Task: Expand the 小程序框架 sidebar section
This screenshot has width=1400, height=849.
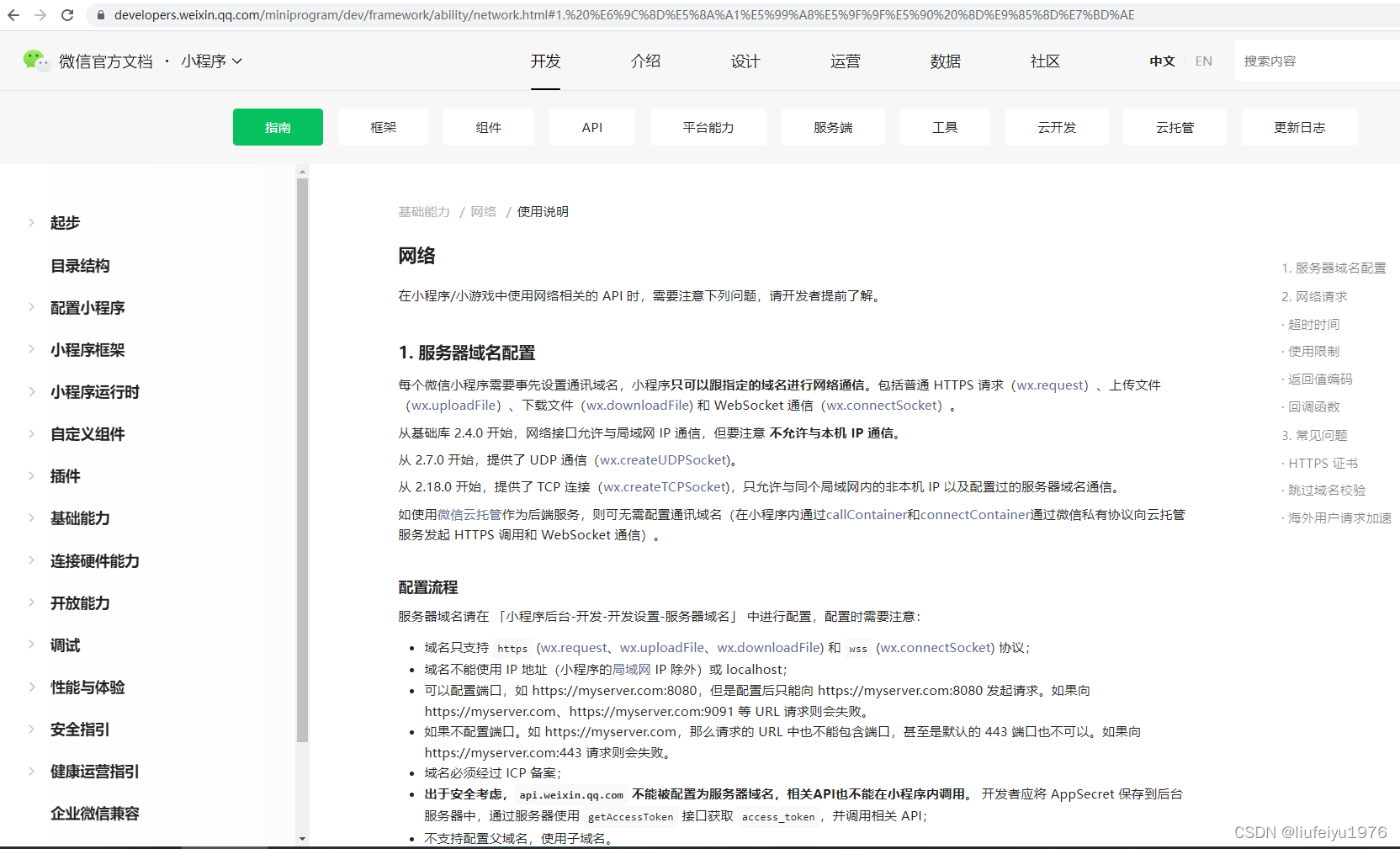Action: (31, 350)
